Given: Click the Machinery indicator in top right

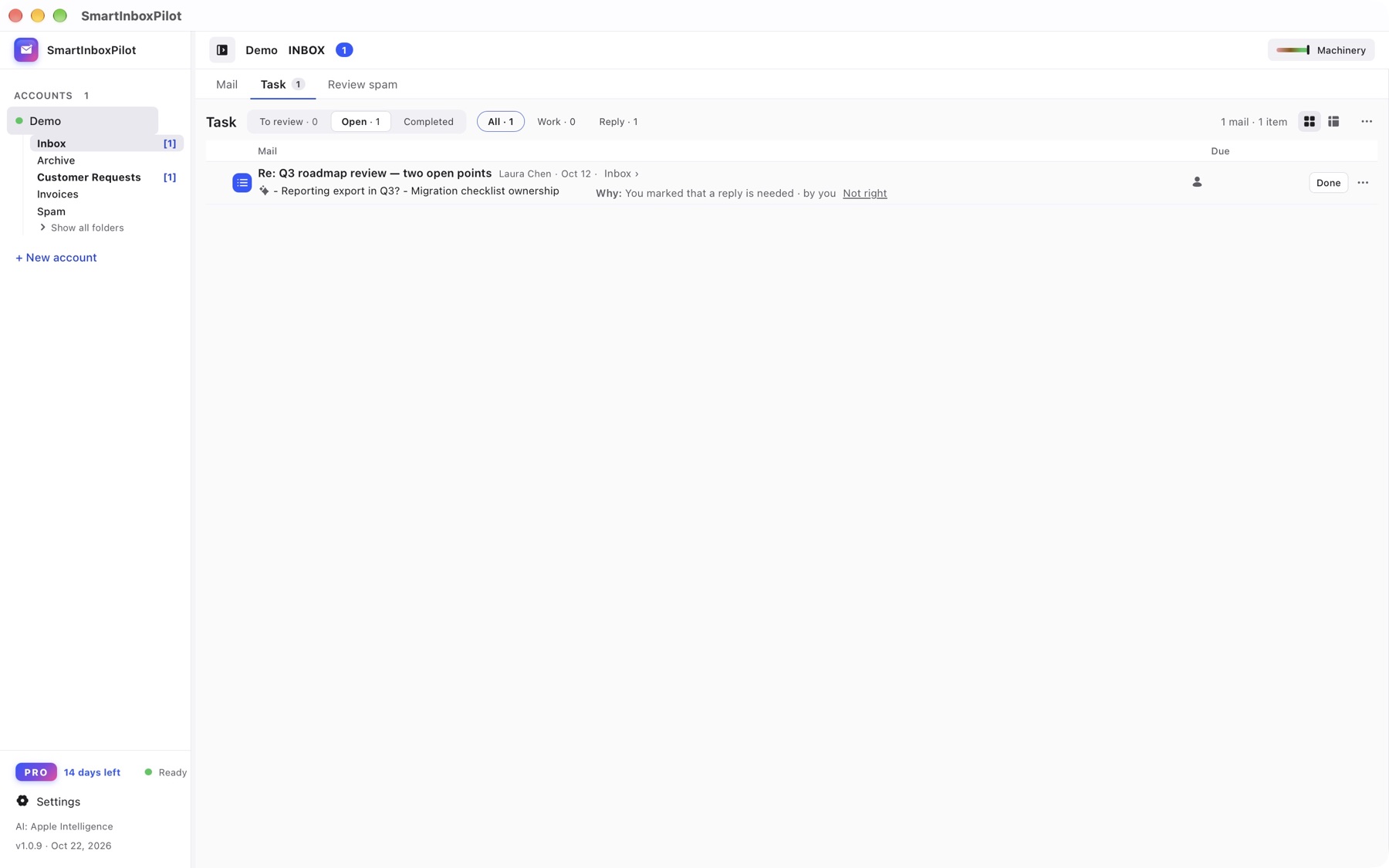Looking at the screenshot, I should click(x=1321, y=50).
